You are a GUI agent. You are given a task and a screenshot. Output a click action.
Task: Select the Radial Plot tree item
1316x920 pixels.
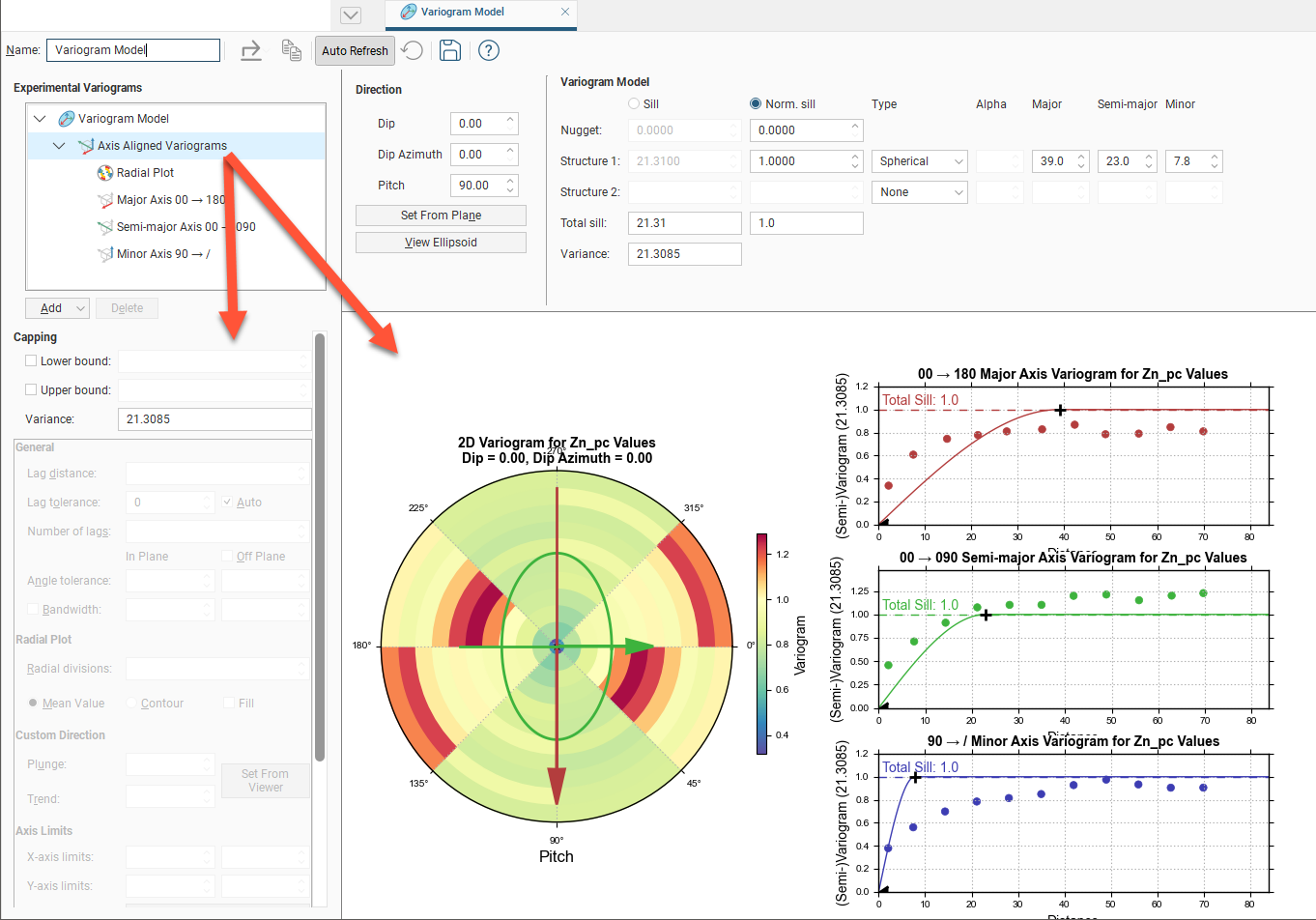pyautogui.click(x=145, y=173)
